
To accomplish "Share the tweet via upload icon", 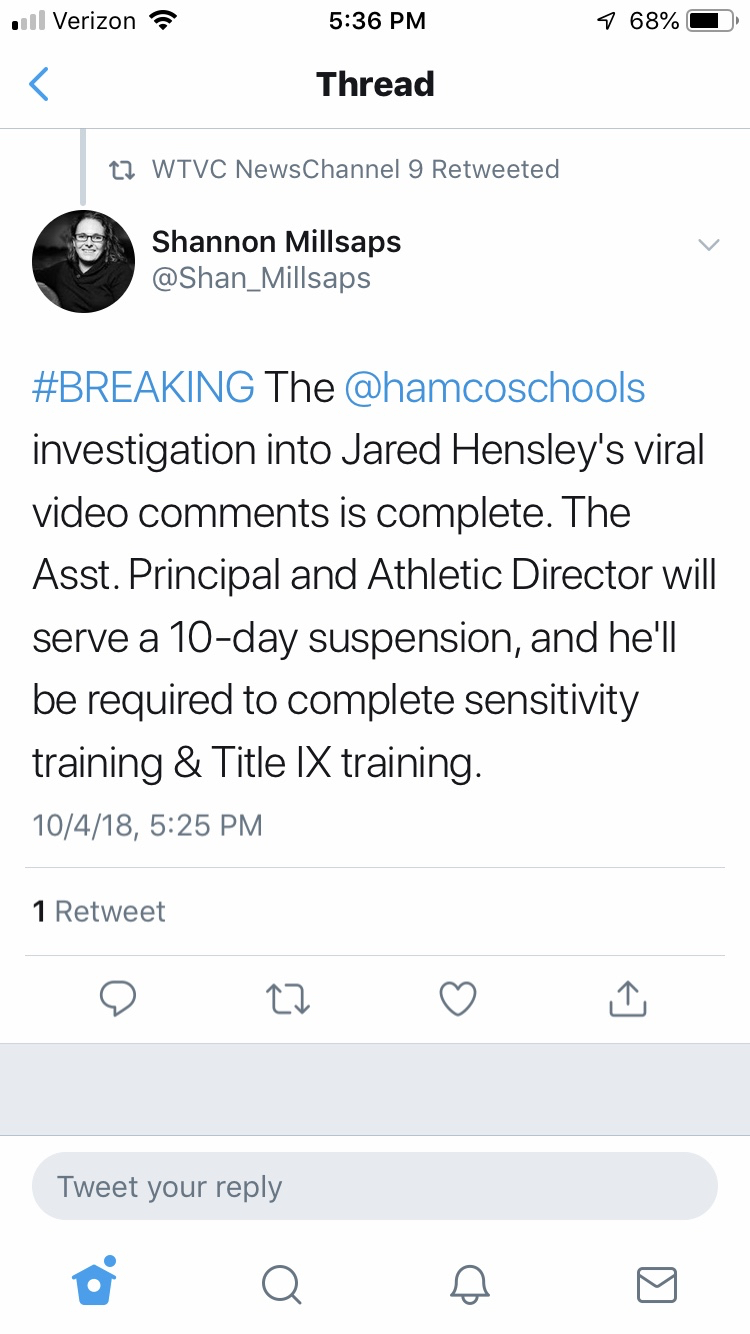I will click(x=628, y=998).
